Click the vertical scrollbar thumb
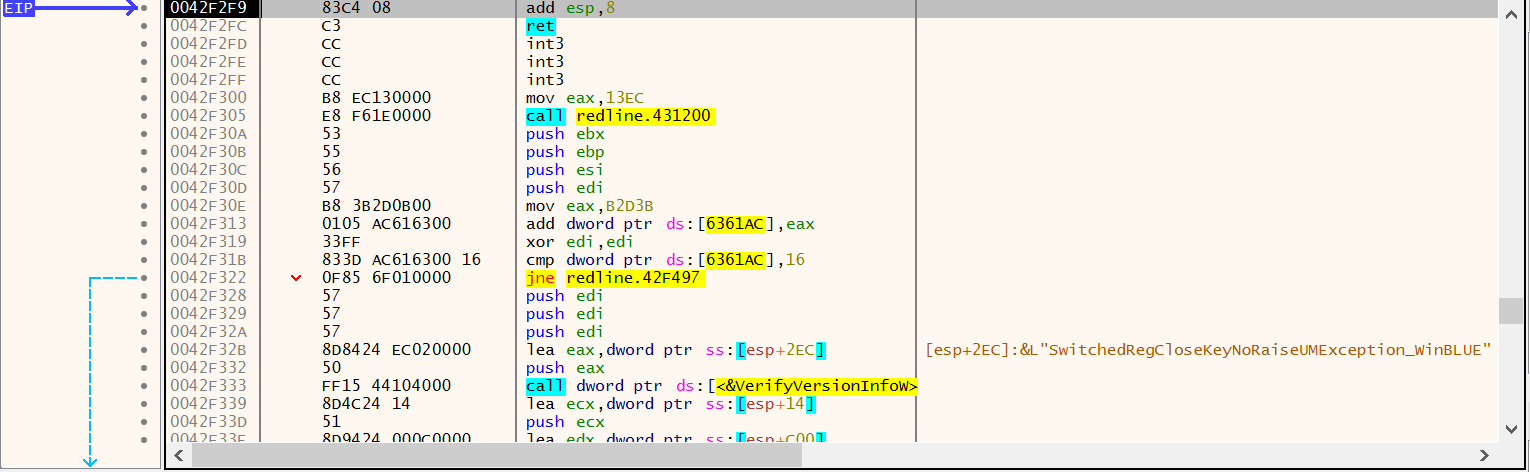 pyautogui.click(x=1511, y=311)
